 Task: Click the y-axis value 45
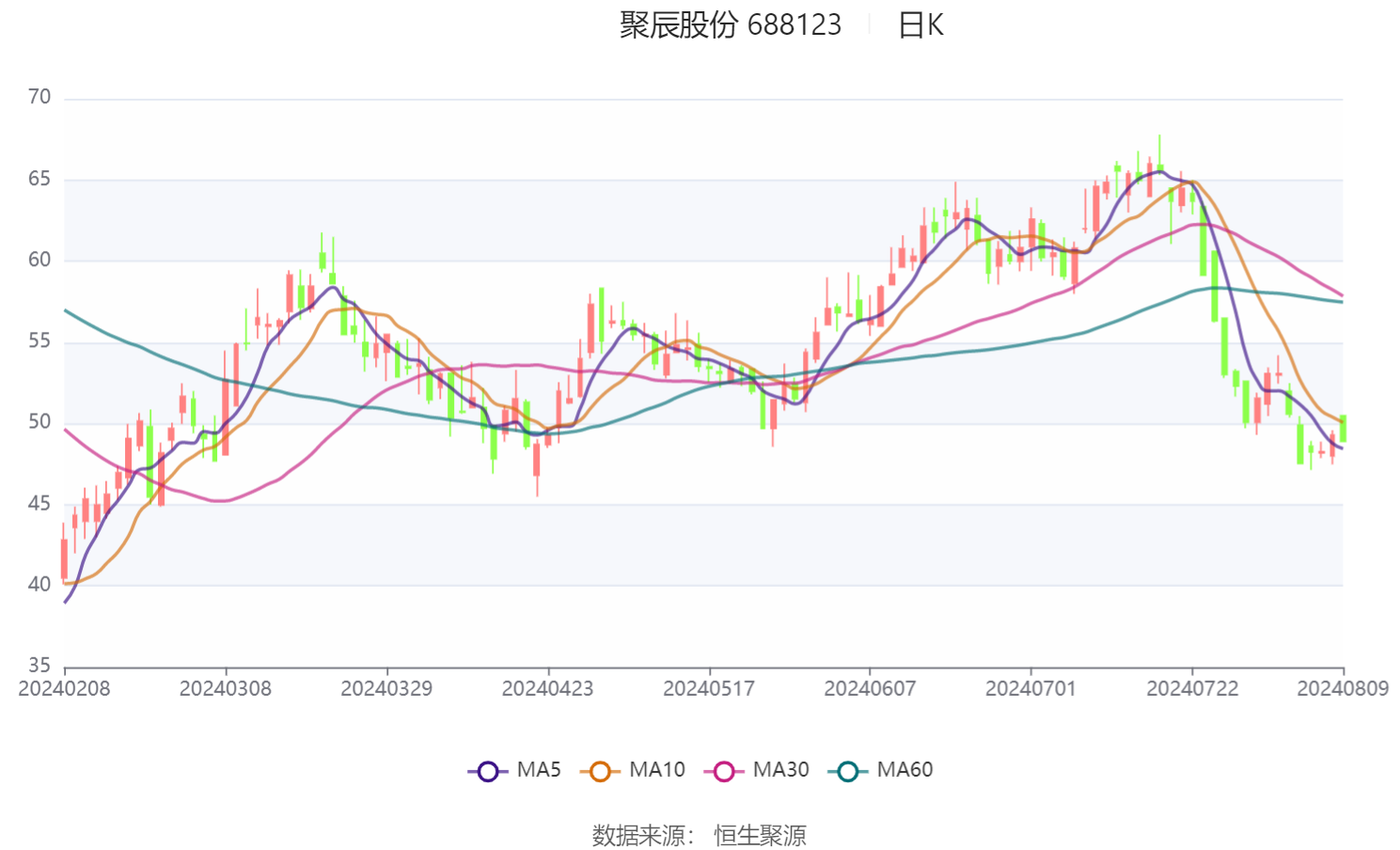(x=39, y=503)
